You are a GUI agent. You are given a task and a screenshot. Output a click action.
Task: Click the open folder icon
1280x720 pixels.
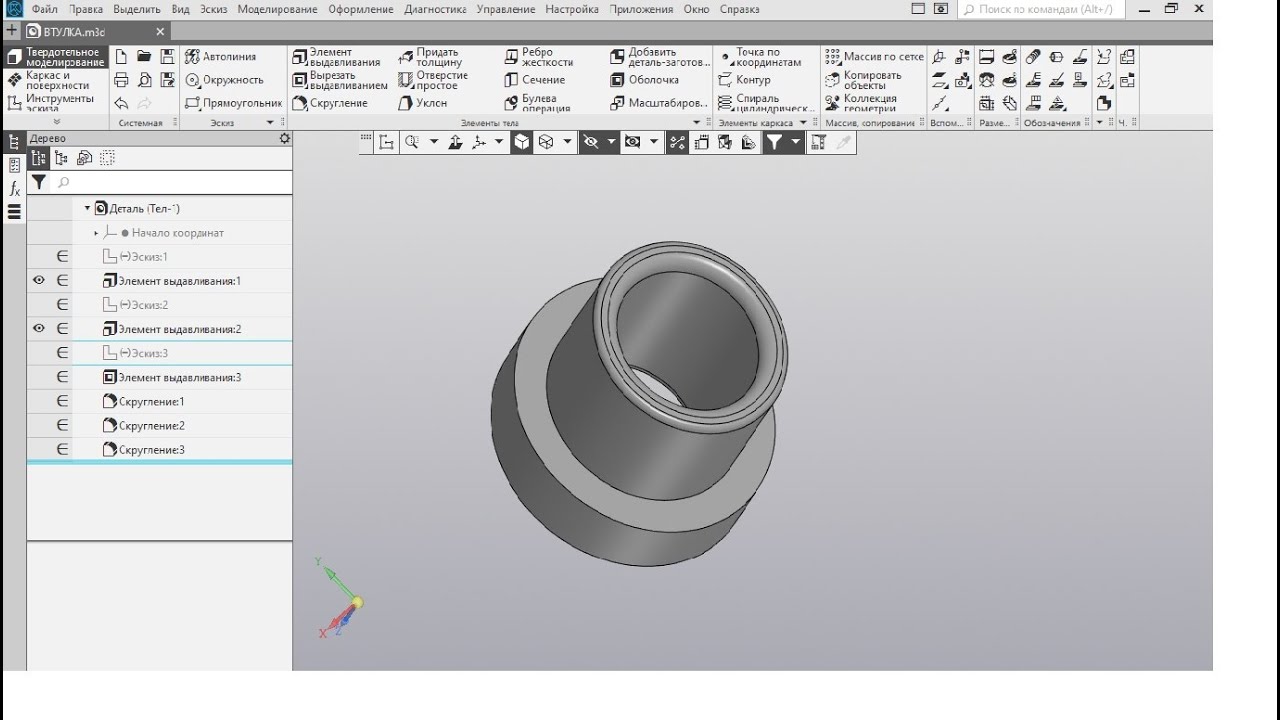(x=144, y=57)
